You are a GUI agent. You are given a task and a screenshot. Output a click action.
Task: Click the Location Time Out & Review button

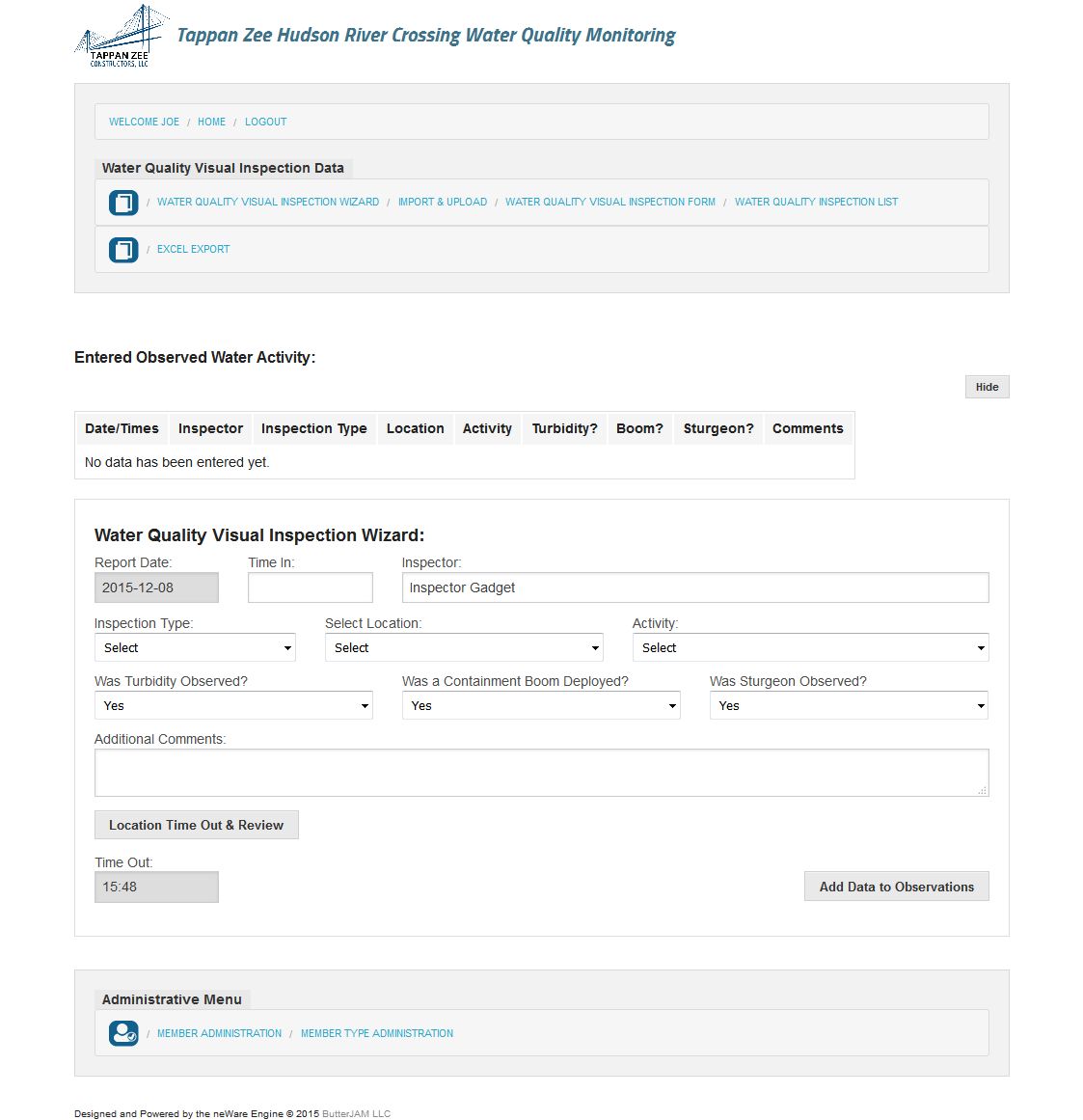click(196, 826)
